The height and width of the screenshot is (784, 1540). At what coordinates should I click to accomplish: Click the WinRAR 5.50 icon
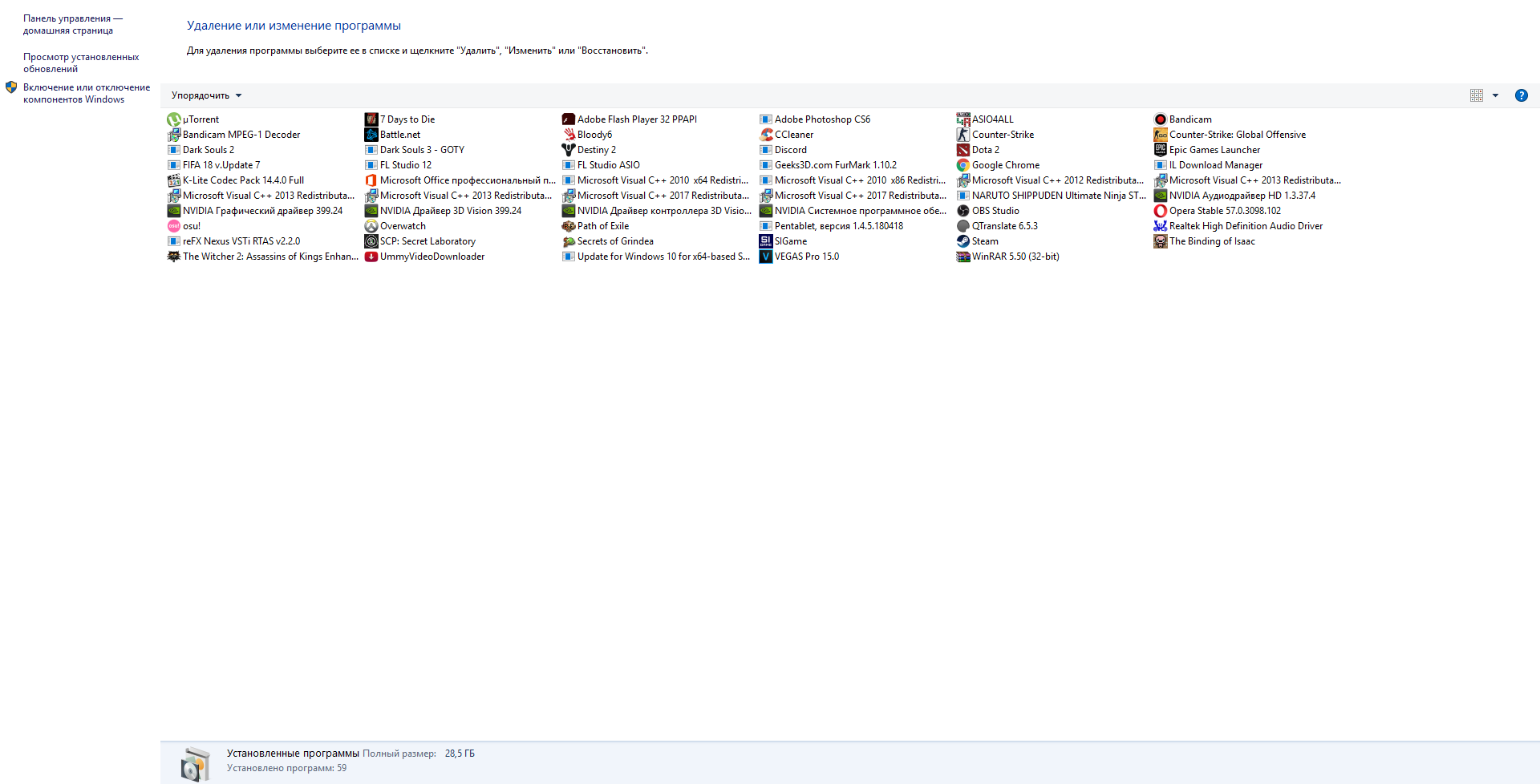coord(962,257)
